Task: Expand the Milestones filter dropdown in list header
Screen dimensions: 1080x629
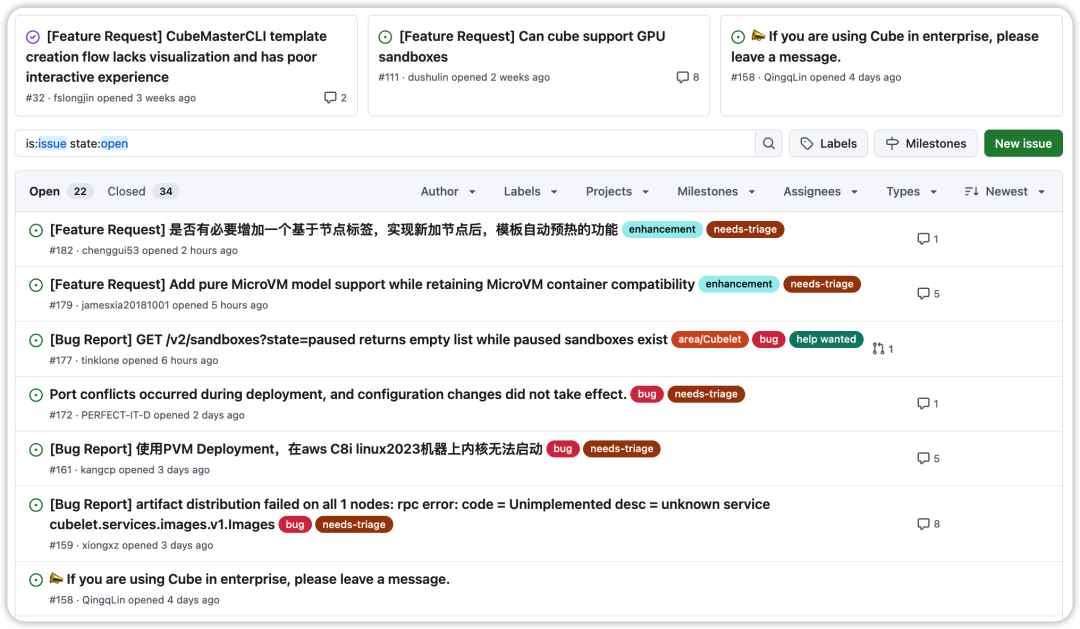Action: point(716,192)
